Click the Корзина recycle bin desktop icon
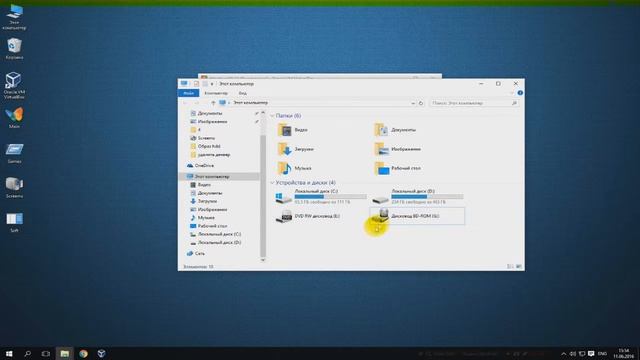 point(14,49)
